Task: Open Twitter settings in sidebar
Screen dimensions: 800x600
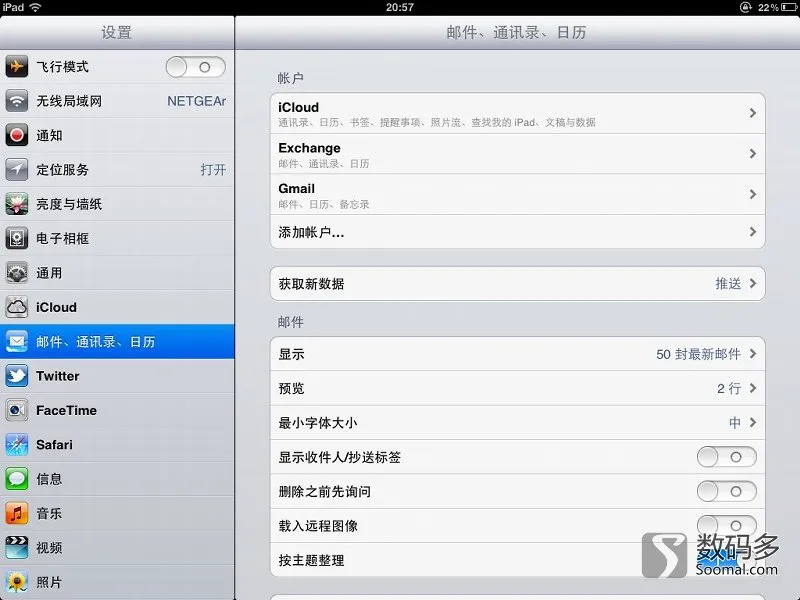Action: (117, 376)
